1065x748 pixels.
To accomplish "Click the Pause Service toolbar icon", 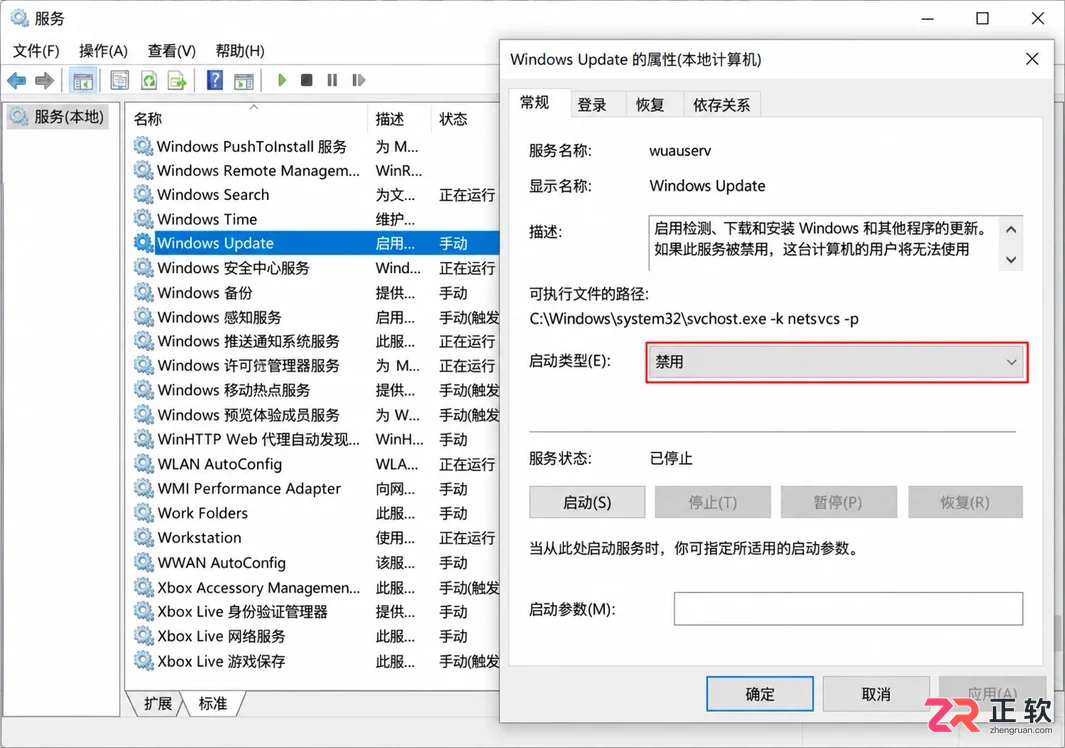I will [332, 80].
